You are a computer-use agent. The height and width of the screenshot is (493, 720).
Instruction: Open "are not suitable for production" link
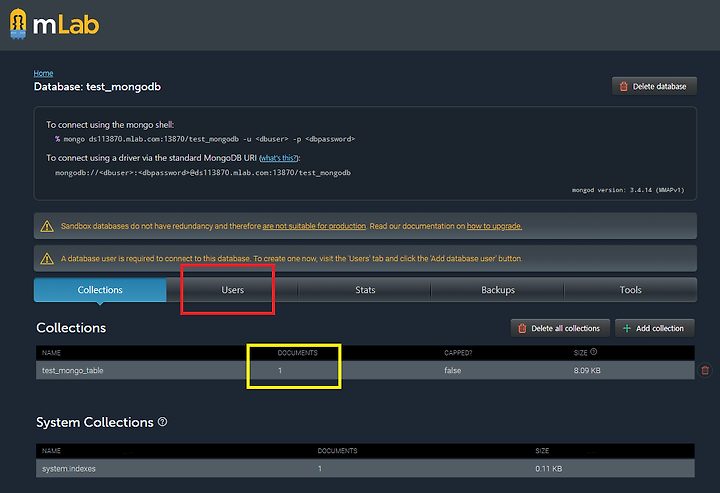pos(314,226)
